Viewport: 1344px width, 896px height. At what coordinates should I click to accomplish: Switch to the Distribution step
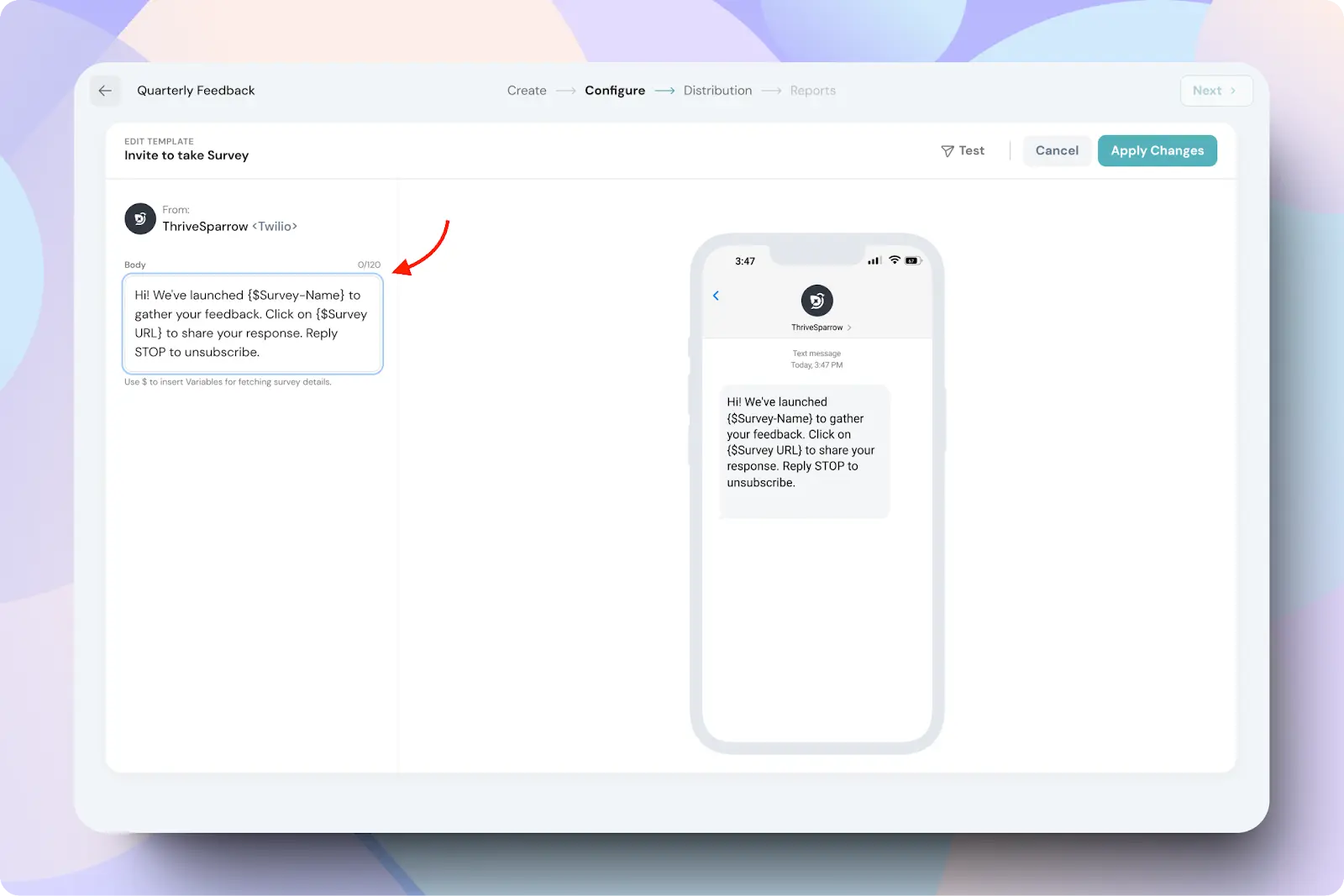717,91
